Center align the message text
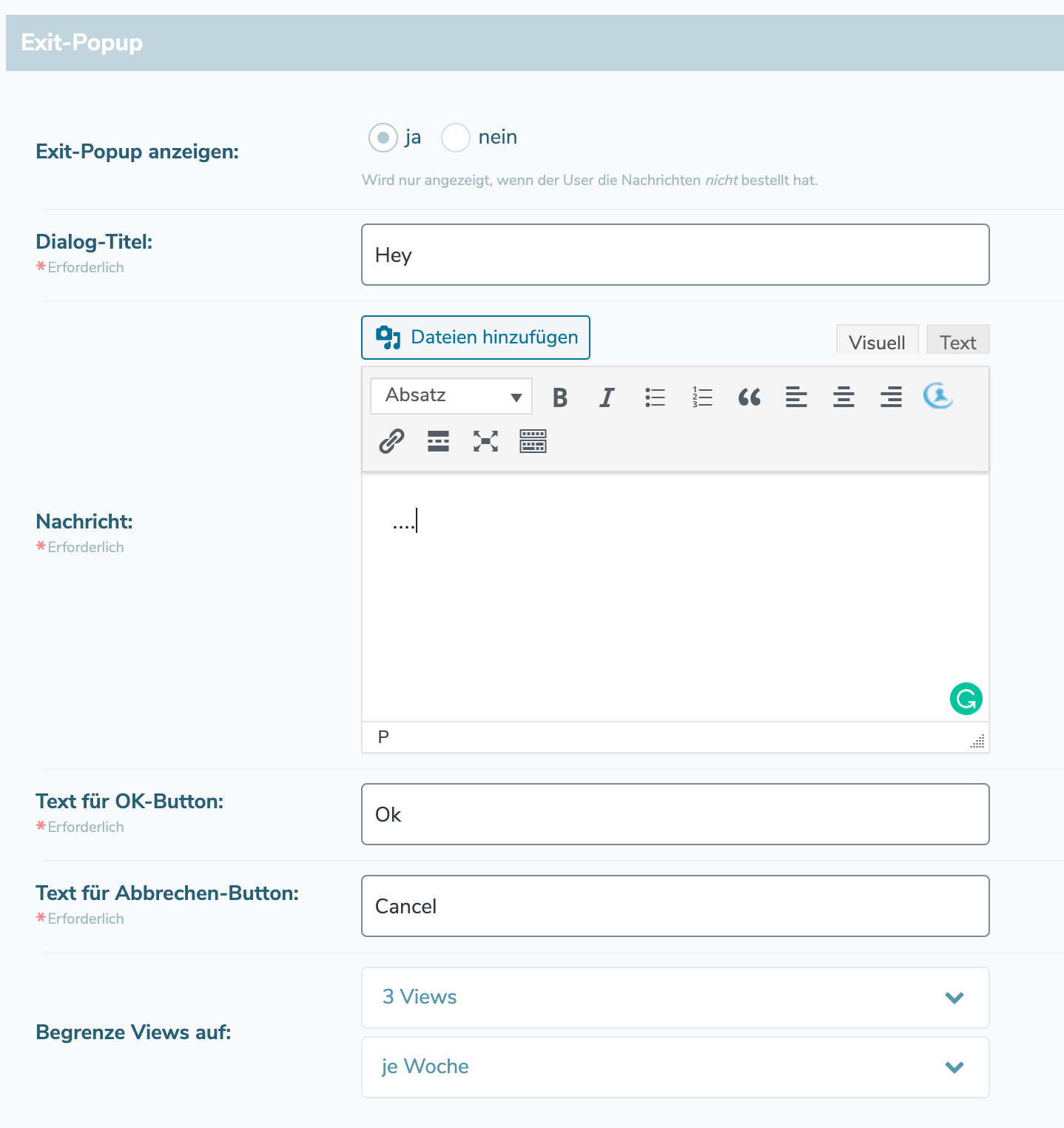 pos(844,397)
